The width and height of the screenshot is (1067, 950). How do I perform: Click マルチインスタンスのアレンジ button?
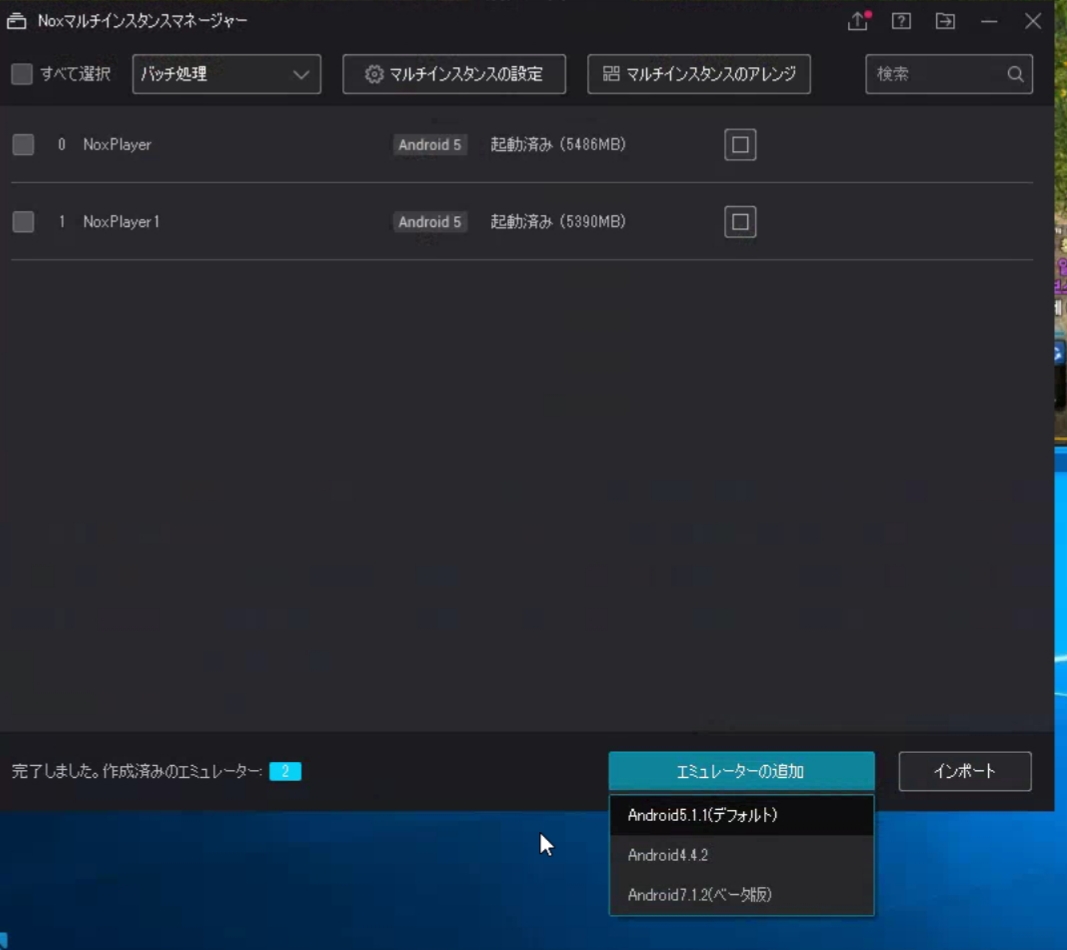click(699, 74)
